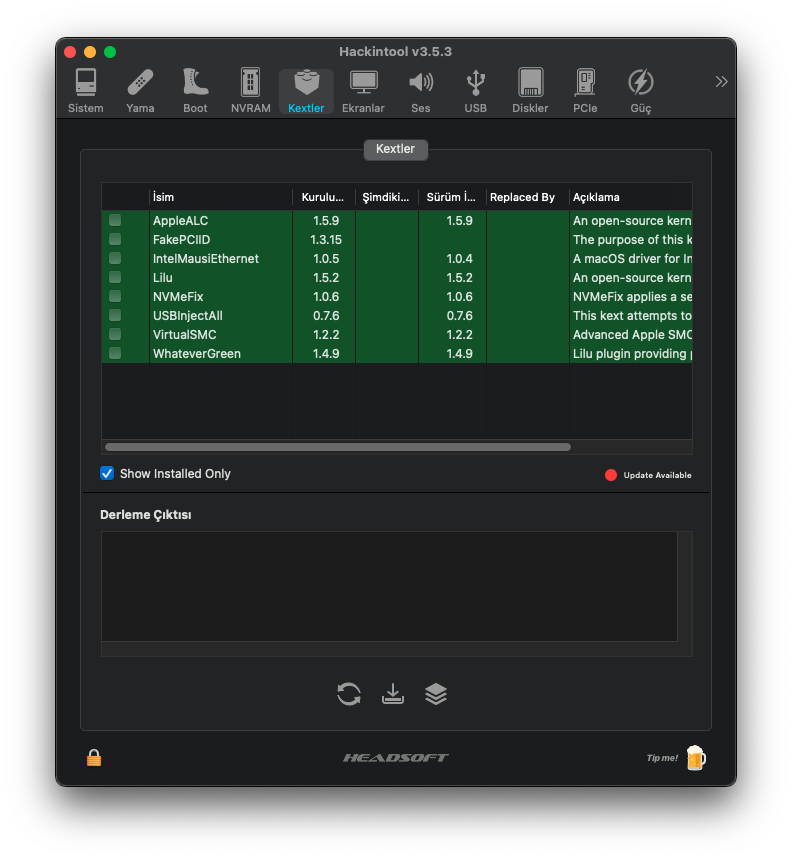Click the horizontal scrollbar under kext table

pyautogui.click(x=338, y=447)
